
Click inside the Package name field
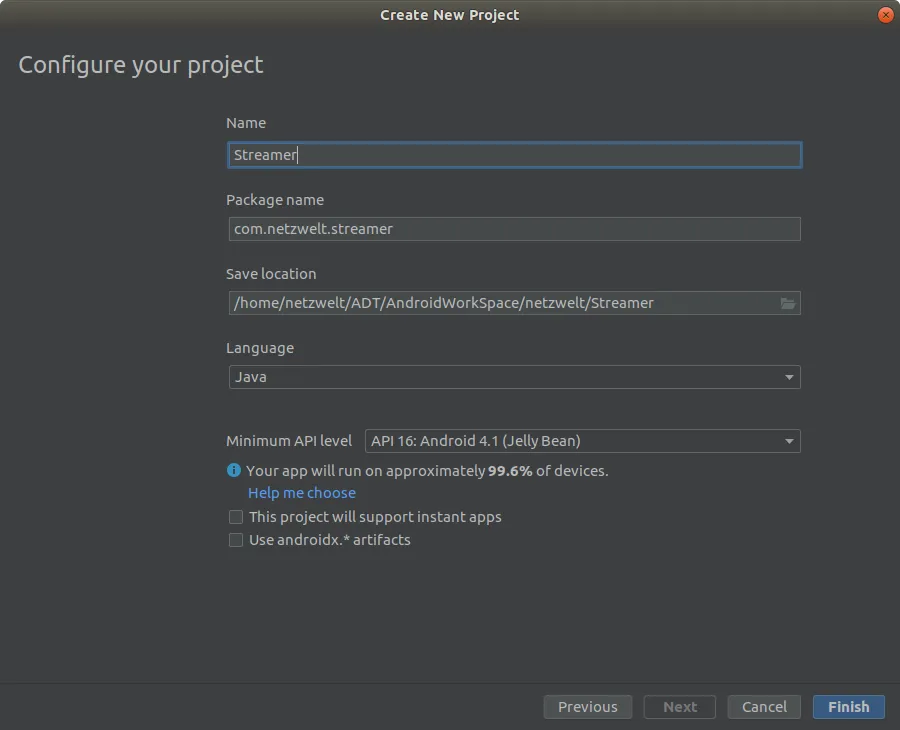[x=514, y=229]
